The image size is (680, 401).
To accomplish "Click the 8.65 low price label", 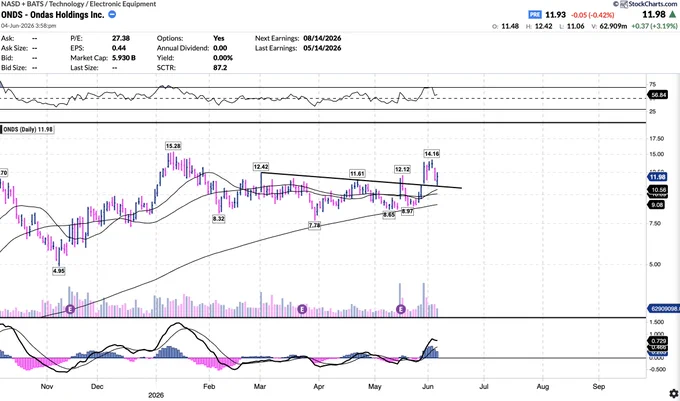I will coord(389,215).
